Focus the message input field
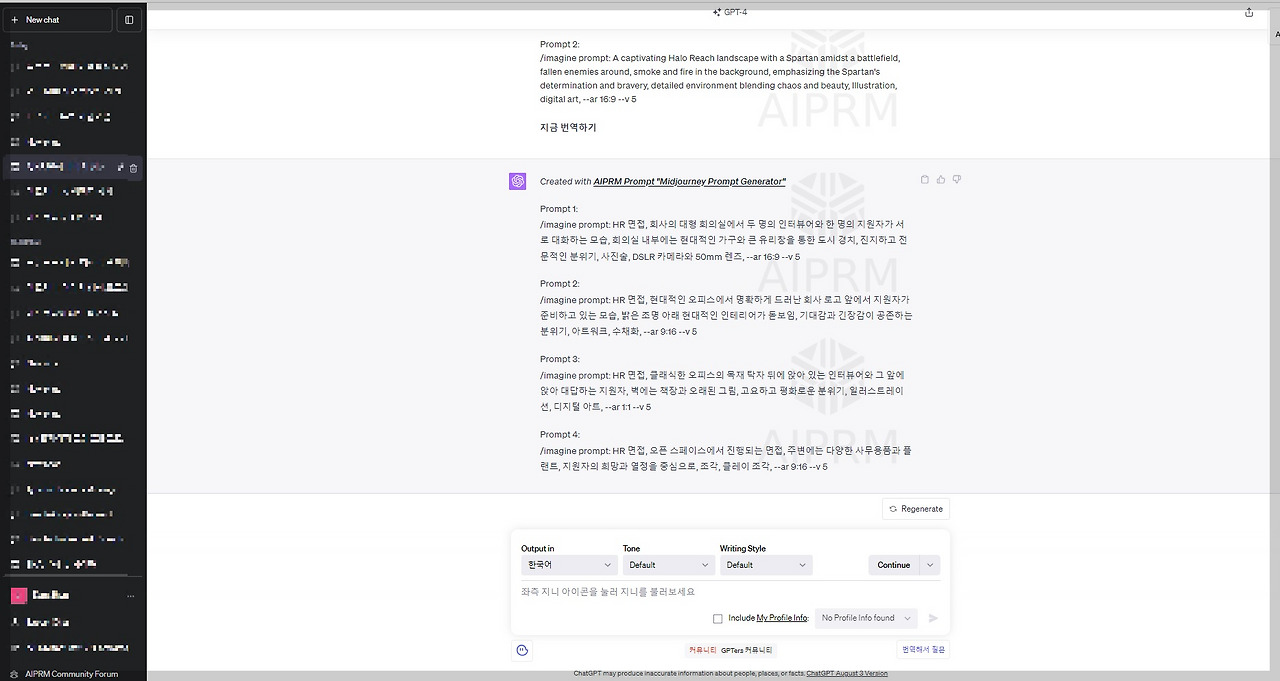 pyautogui.click(x=729, y=592)
